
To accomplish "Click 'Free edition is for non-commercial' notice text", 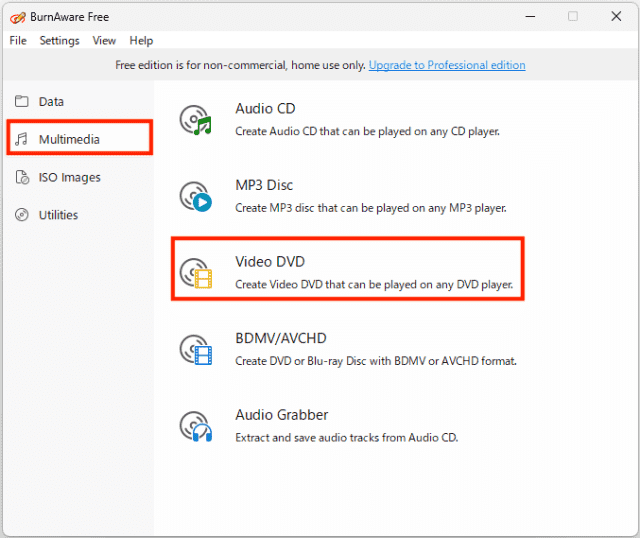I will click(240, 65).
